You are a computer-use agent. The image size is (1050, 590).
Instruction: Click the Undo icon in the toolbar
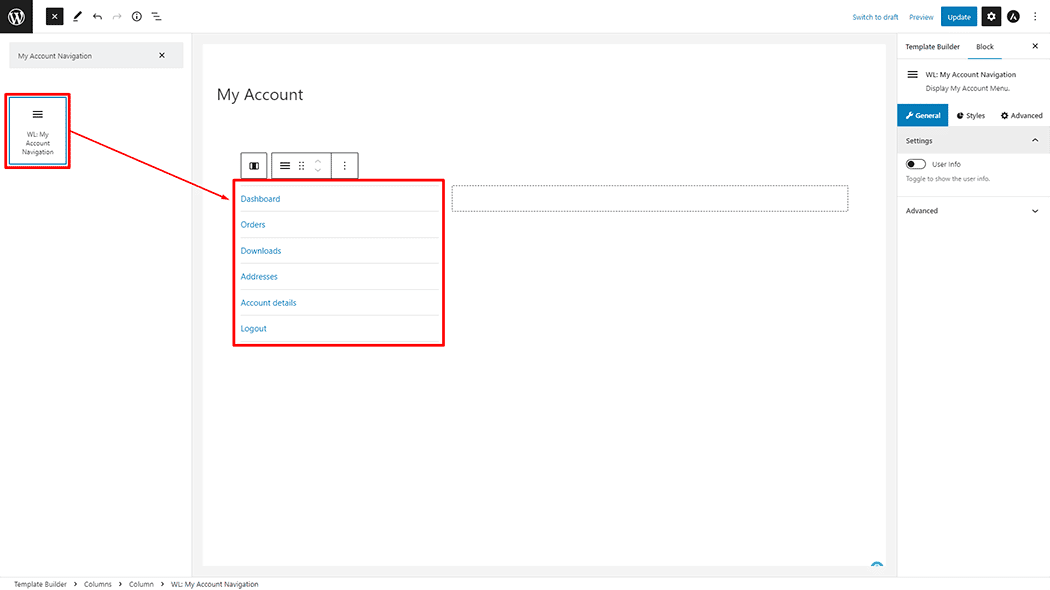(x=96, y=16)
